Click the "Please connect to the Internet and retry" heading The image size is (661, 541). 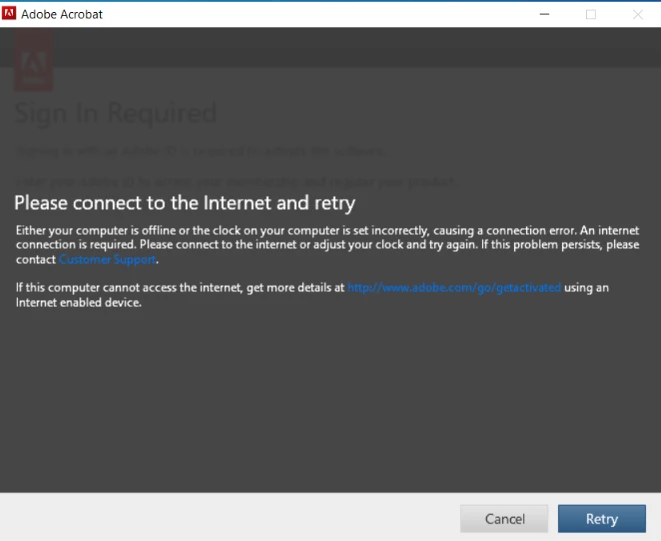click(x=185, y=203)
